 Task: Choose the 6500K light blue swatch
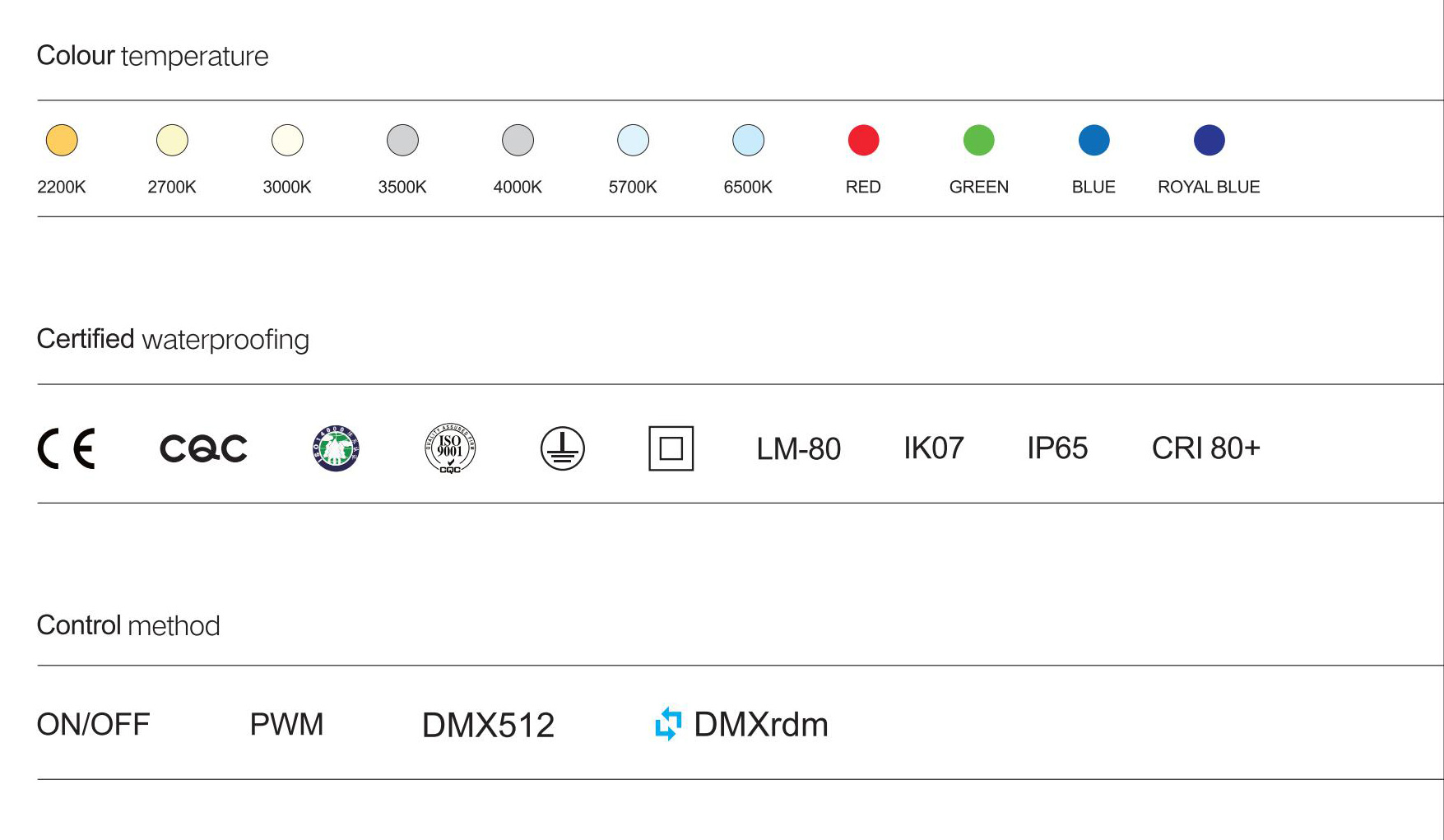tap(748, 141)
